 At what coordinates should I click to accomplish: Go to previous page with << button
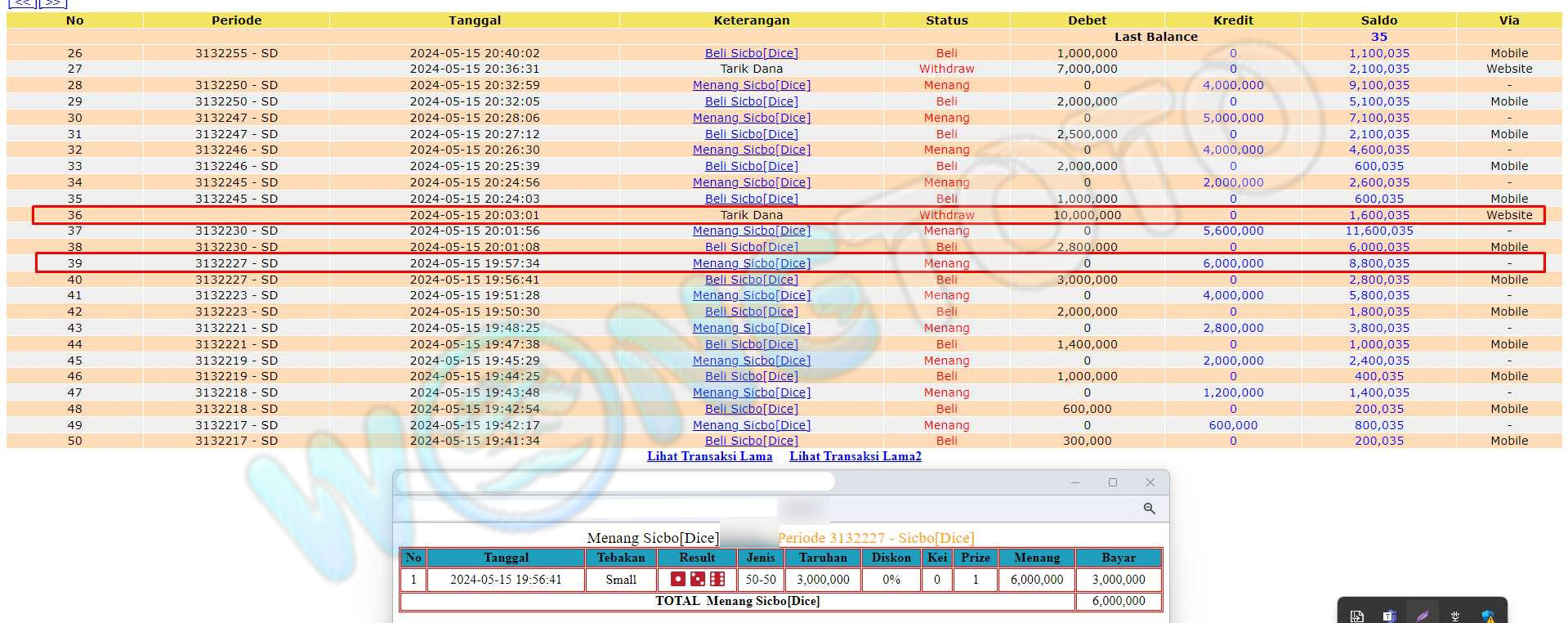point(22,3)
